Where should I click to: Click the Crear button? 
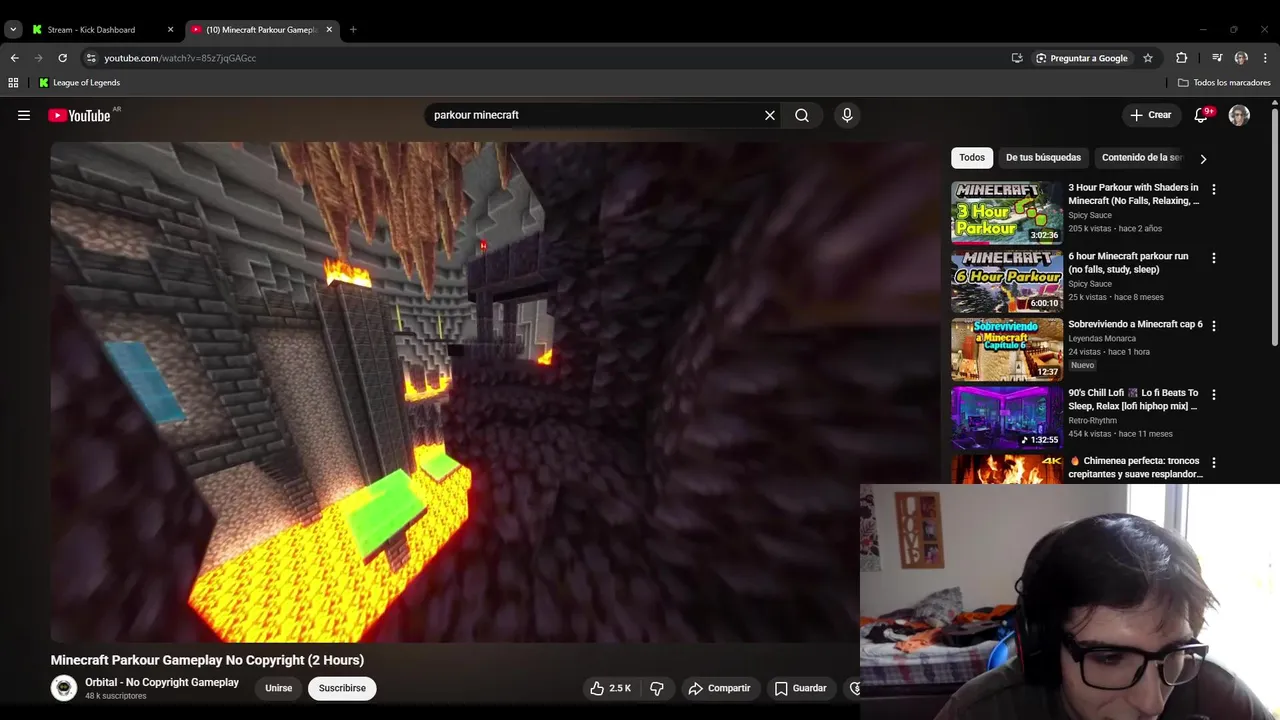pos(1151,115)
